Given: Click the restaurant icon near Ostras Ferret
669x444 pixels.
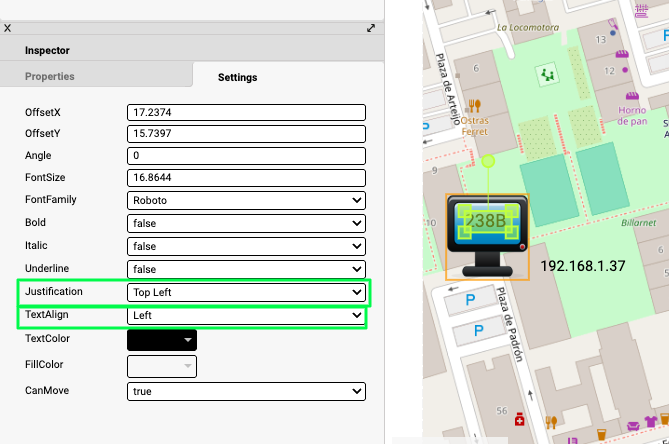Looking at the screenshot, I should [475, 104].
